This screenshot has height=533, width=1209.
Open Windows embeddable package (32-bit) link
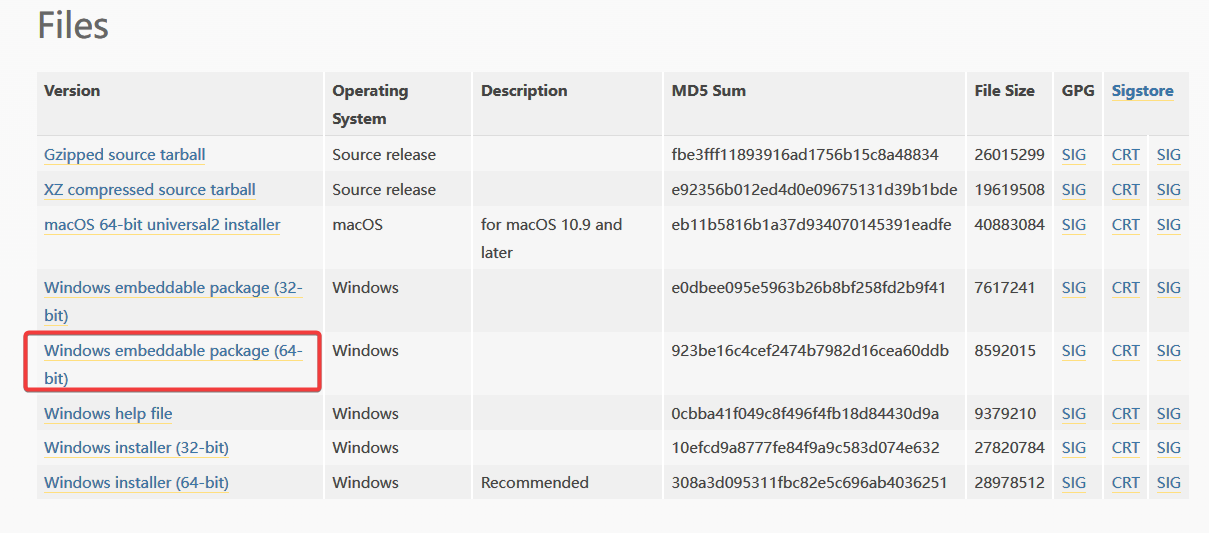pyautogui.click(x=172, y=288)
